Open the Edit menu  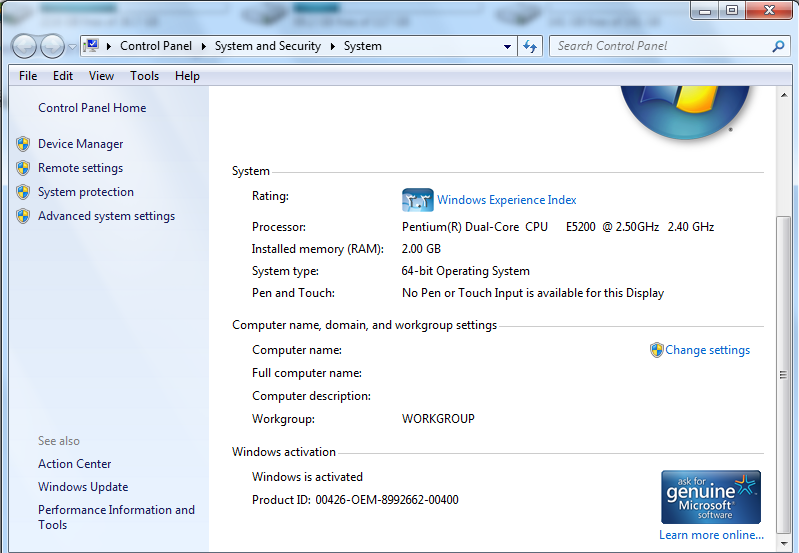[x=63, y=76]
